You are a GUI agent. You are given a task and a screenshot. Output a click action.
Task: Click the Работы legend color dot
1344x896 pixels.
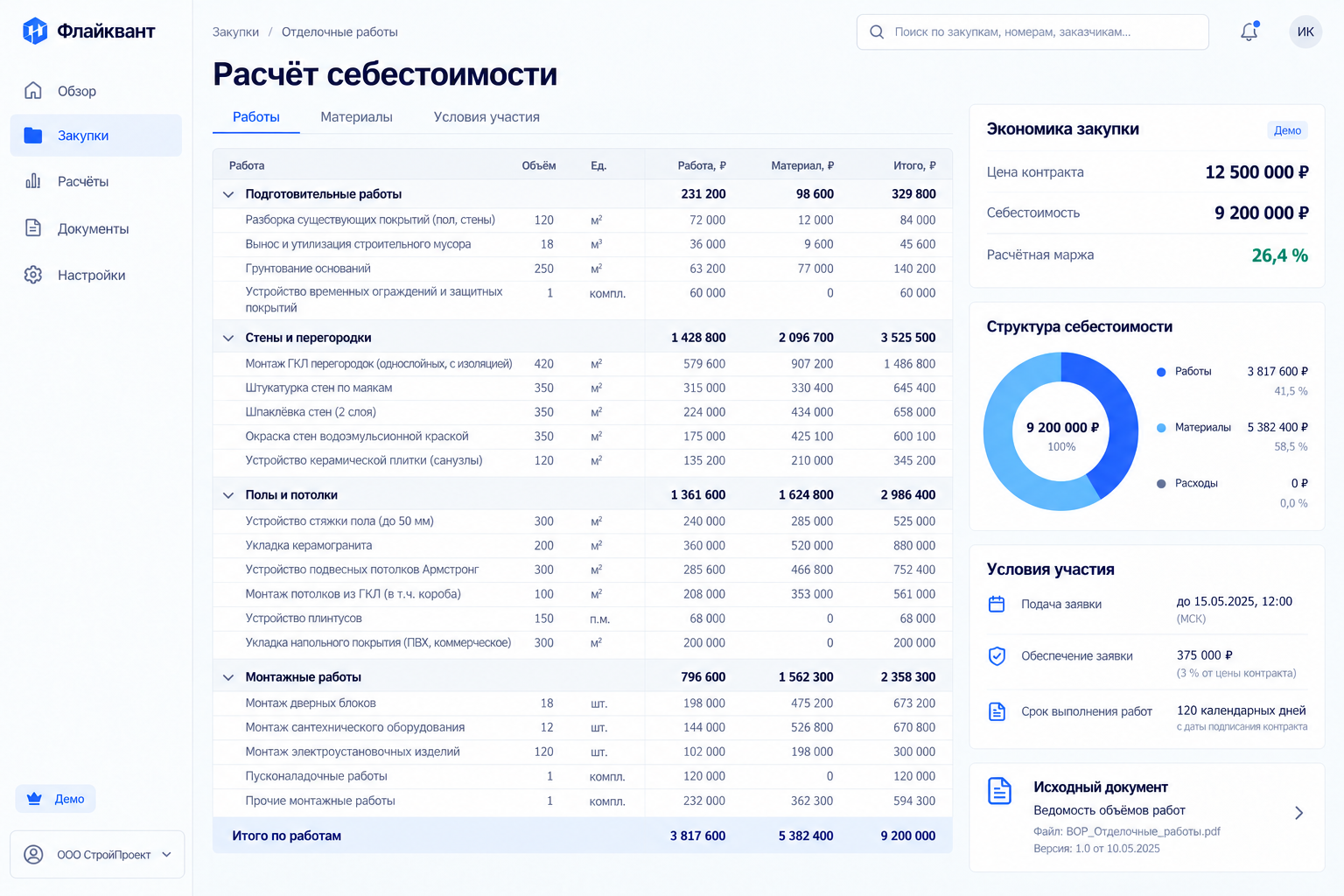[x=1161, y=372]
